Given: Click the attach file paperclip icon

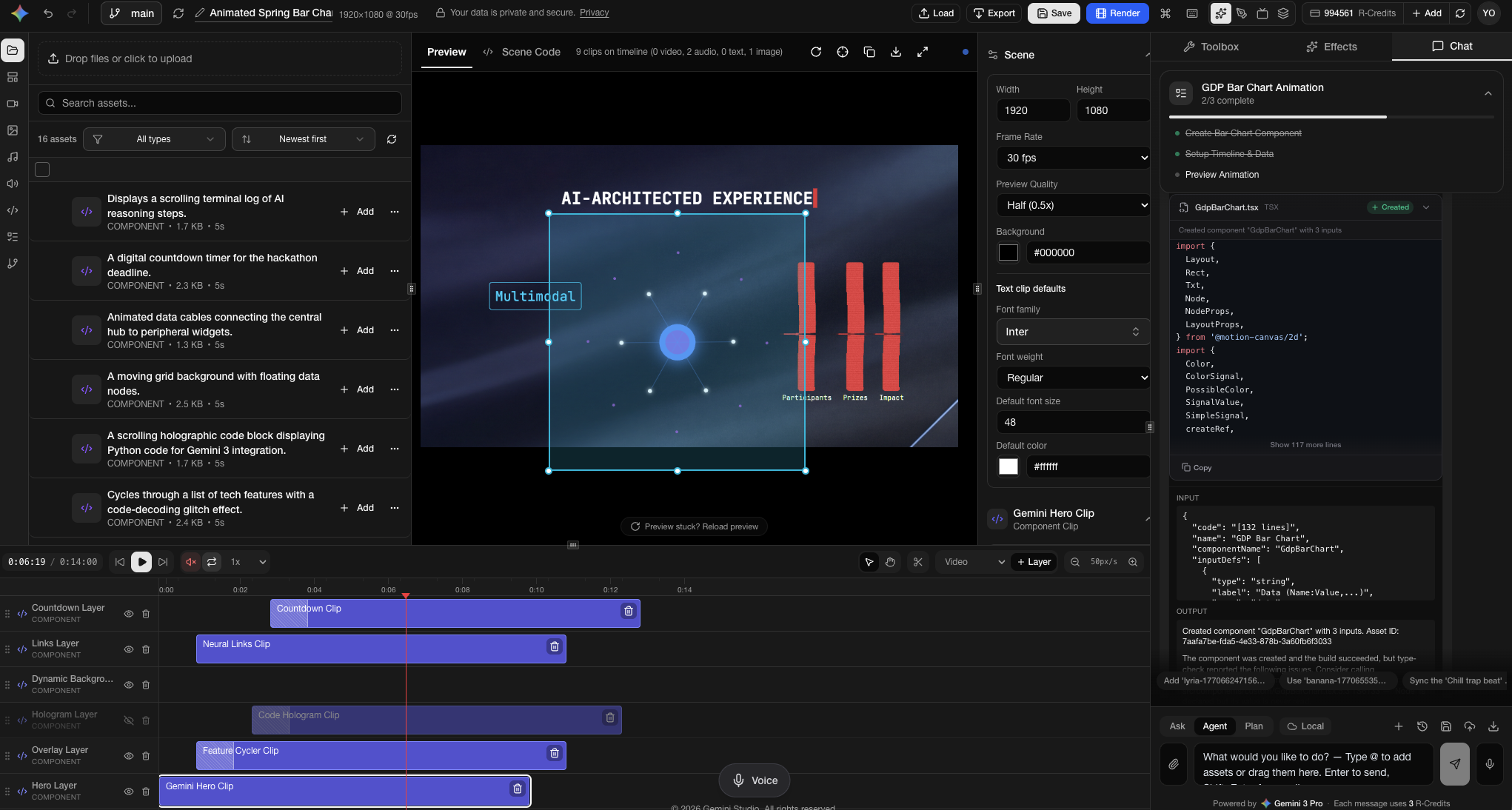Looking at the screenshot, I should (1174, 764).
